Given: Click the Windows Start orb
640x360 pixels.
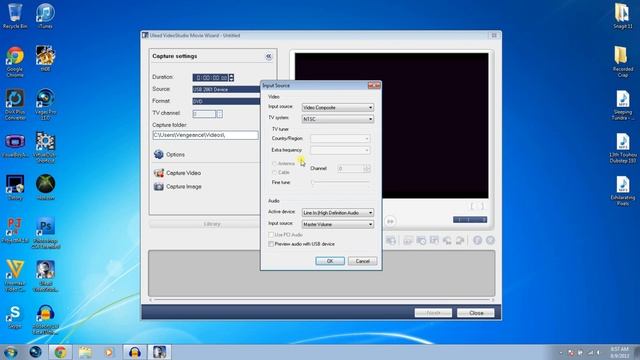Looking at the screenshot, I should pyautogui.click(x=11, y=352).
